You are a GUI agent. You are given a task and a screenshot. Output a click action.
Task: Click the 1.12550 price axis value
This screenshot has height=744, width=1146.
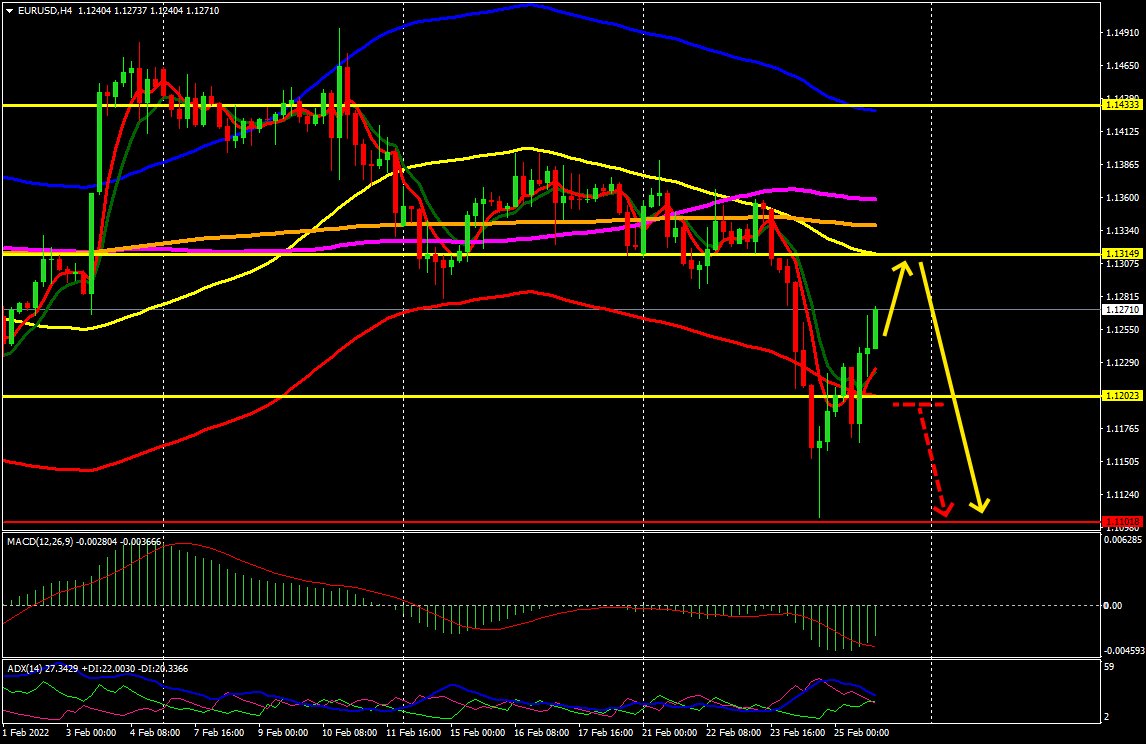[x=1123, y=330]
